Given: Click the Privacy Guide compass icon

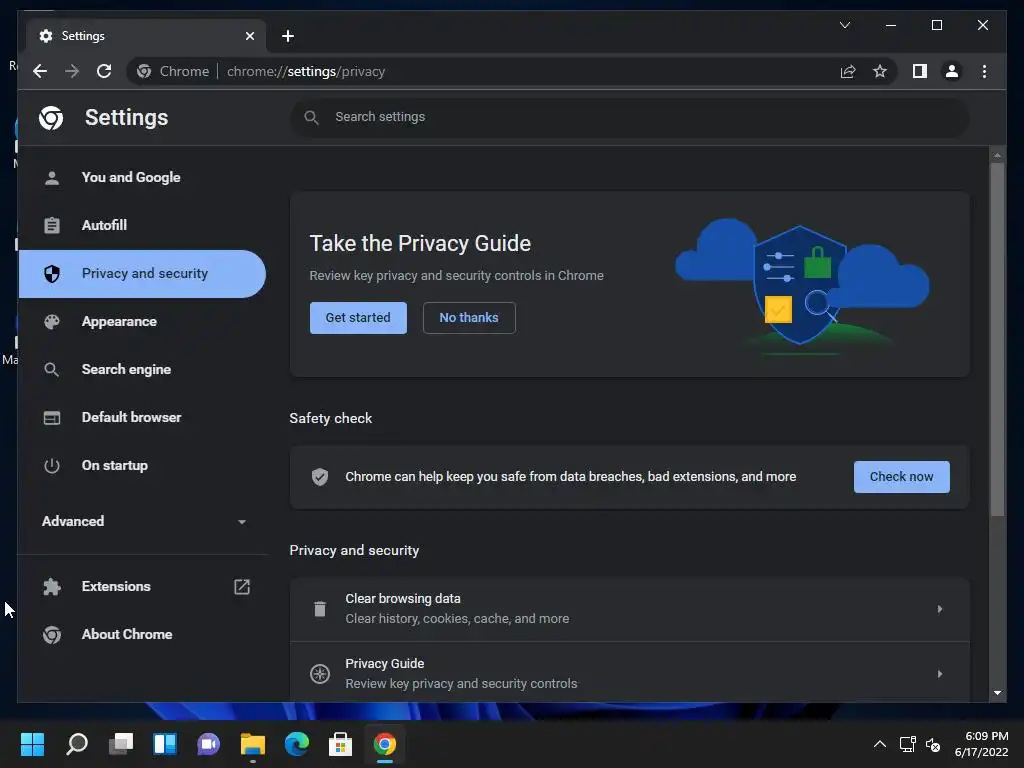Looking at the screenshot, I should coord(319,673).
